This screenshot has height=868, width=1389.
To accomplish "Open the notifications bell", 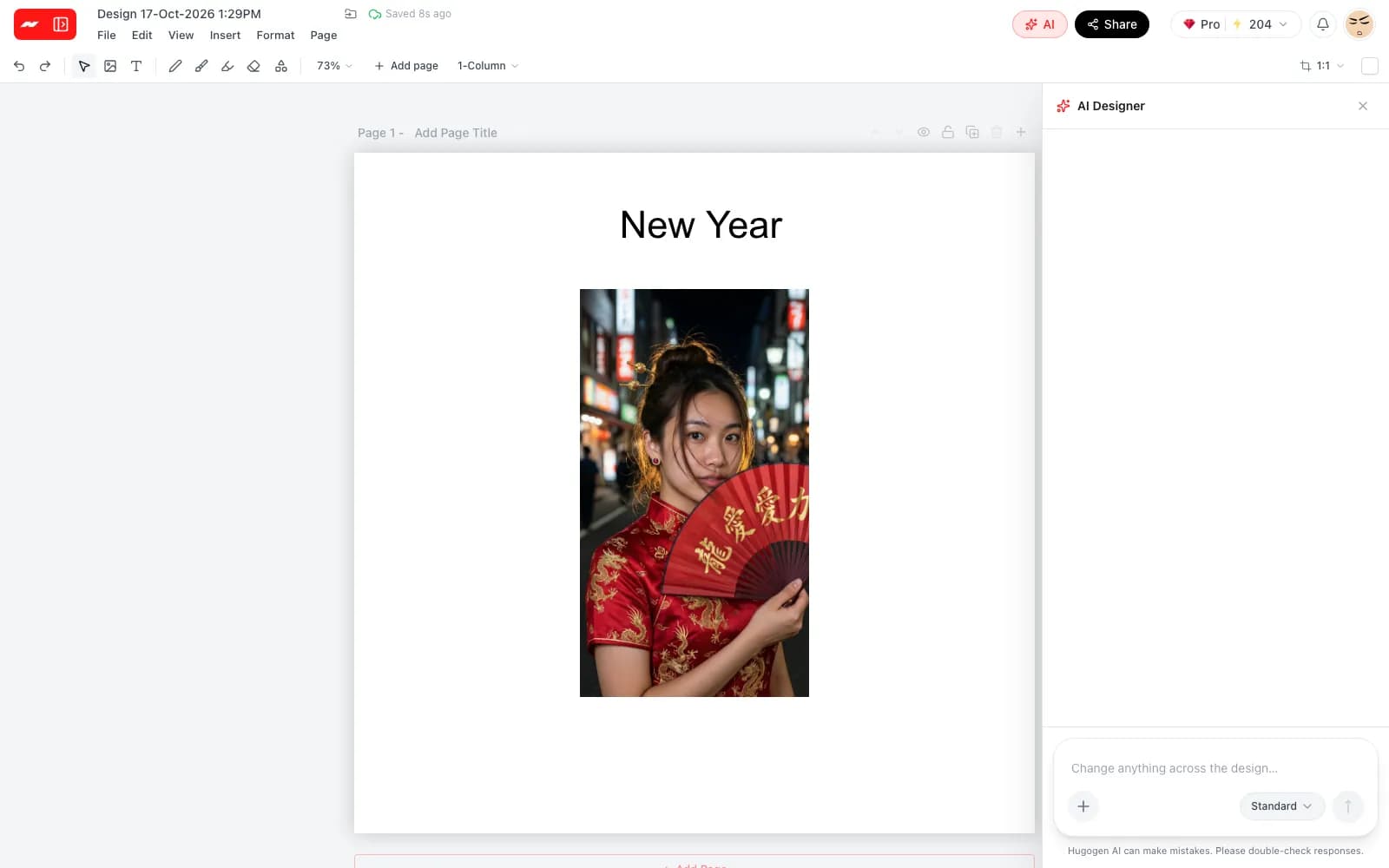I will [x=1323, y=24].
